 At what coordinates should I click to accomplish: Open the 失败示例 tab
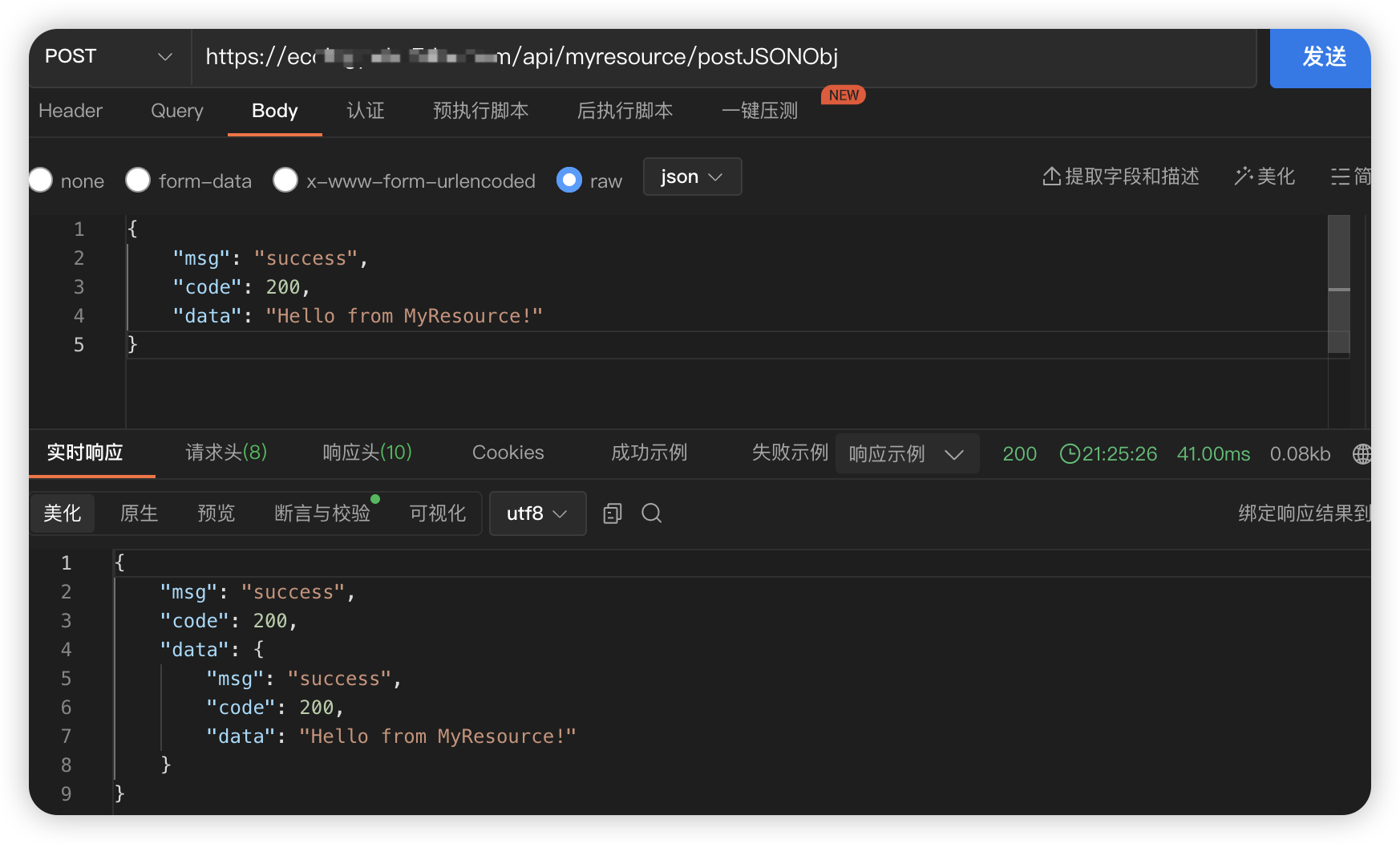pos(790,452)
